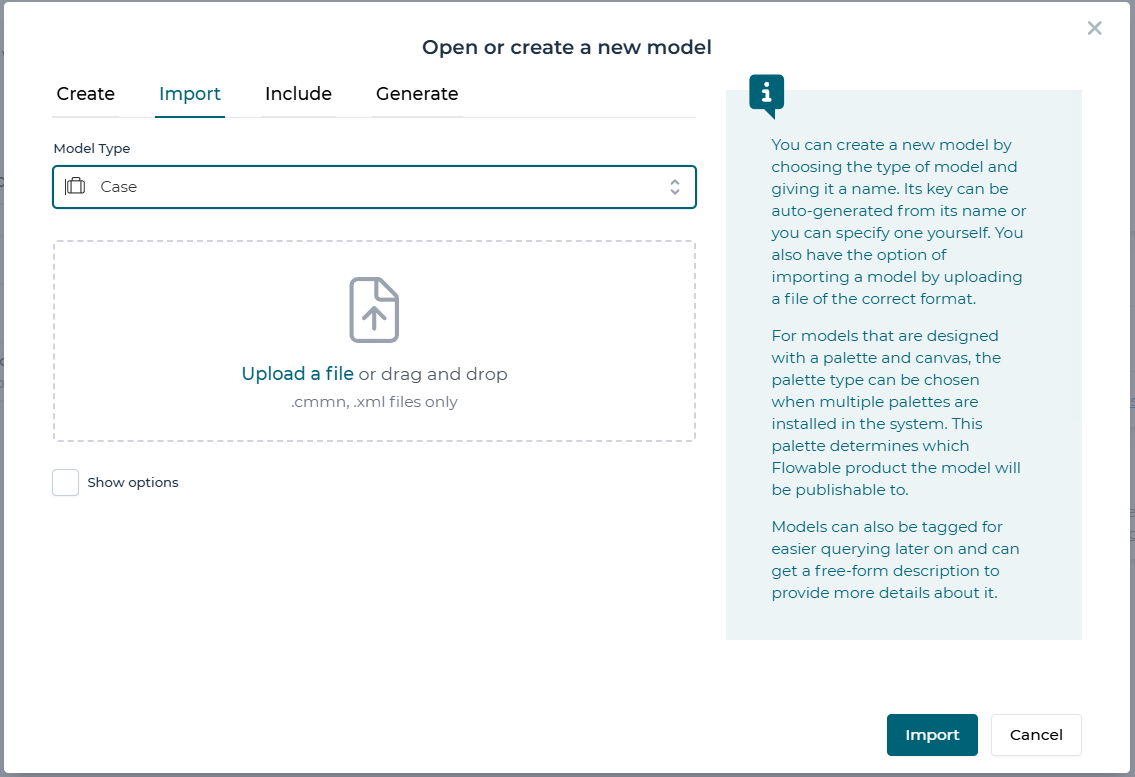
Task: Switch to the Create tab
Action: click(86, 94)
